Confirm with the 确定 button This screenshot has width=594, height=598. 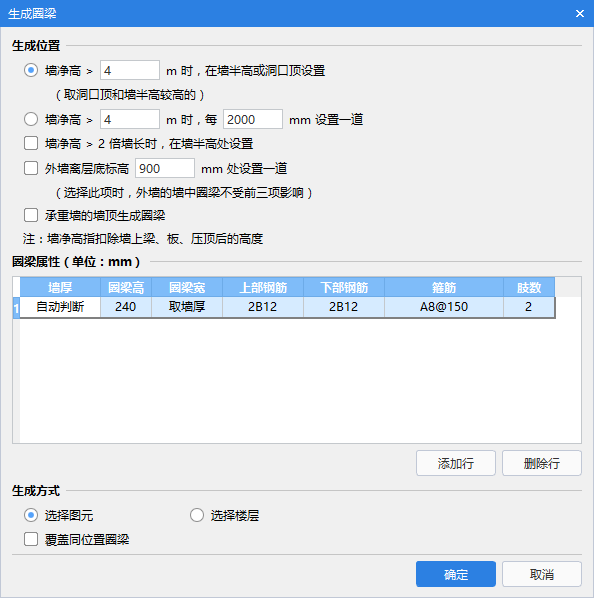pos(456,574)
